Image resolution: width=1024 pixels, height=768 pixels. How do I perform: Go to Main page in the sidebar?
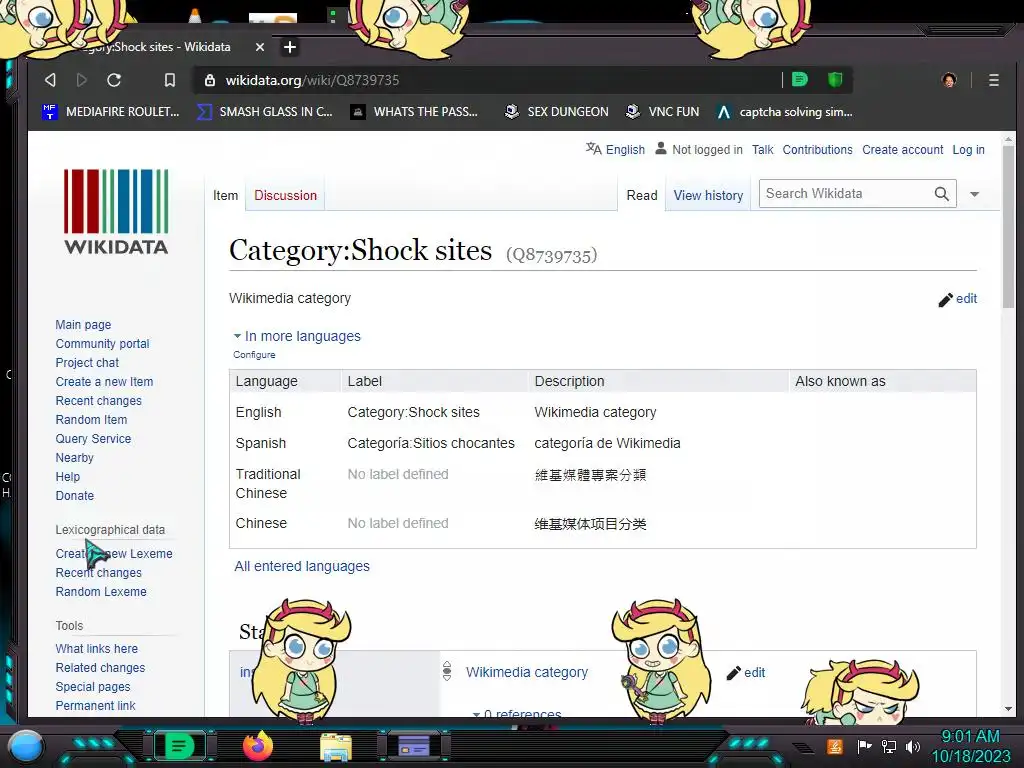83,325
